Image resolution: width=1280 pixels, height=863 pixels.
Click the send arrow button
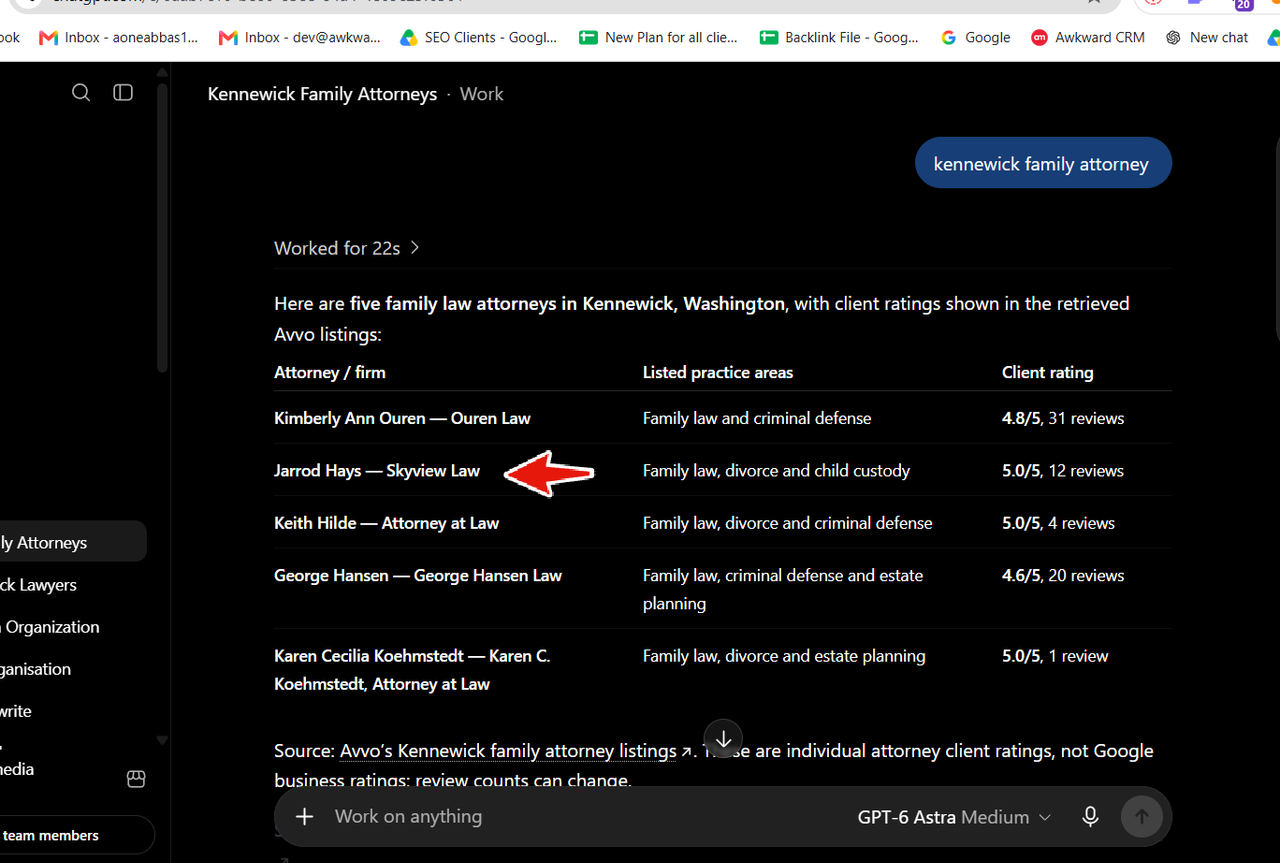[x=1142, y=817]
